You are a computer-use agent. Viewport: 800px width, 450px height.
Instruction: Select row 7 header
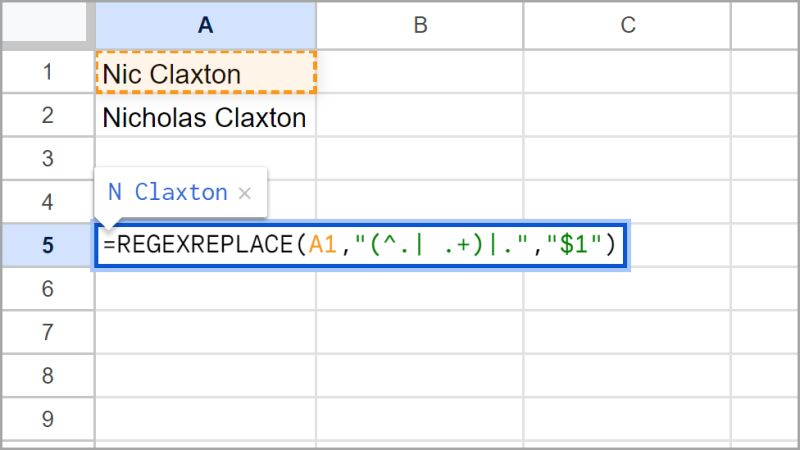point(48,332)
